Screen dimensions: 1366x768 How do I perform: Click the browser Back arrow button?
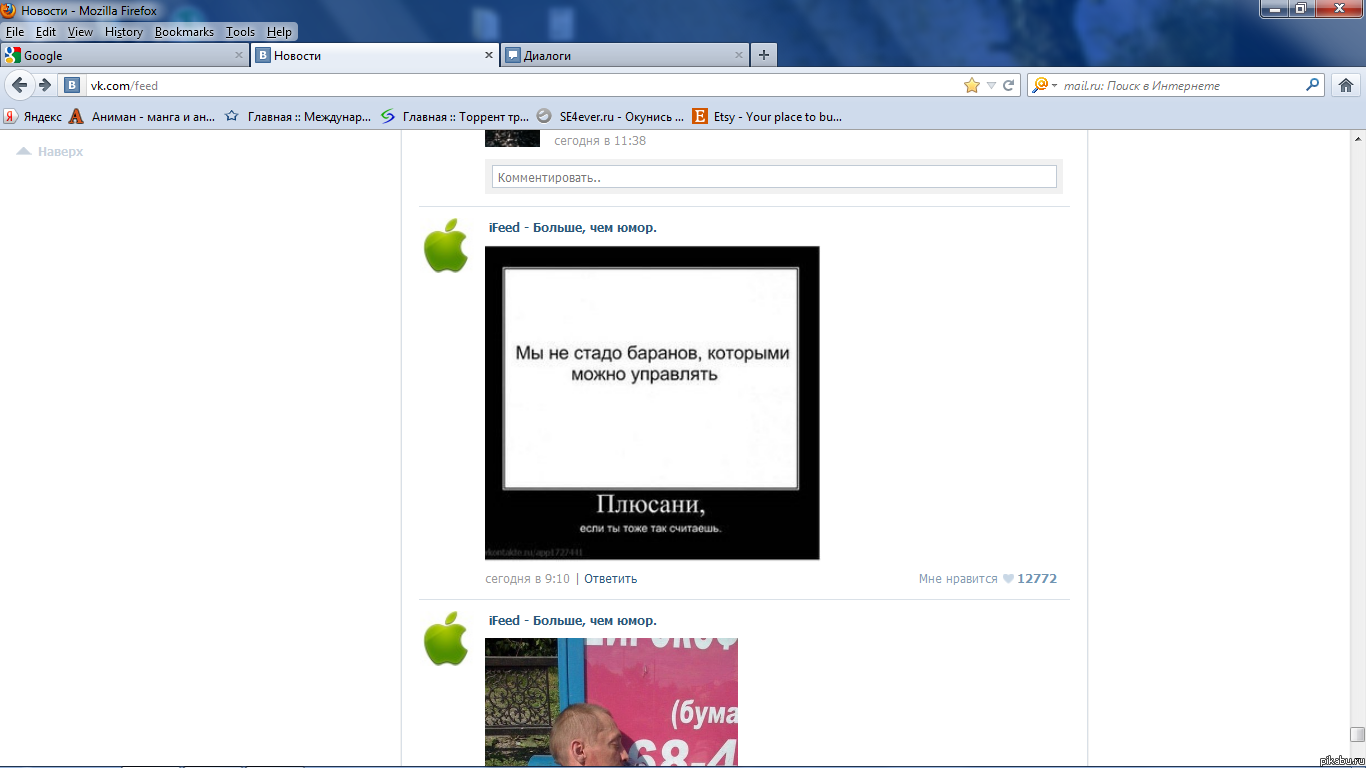click(x=19, y=85)
